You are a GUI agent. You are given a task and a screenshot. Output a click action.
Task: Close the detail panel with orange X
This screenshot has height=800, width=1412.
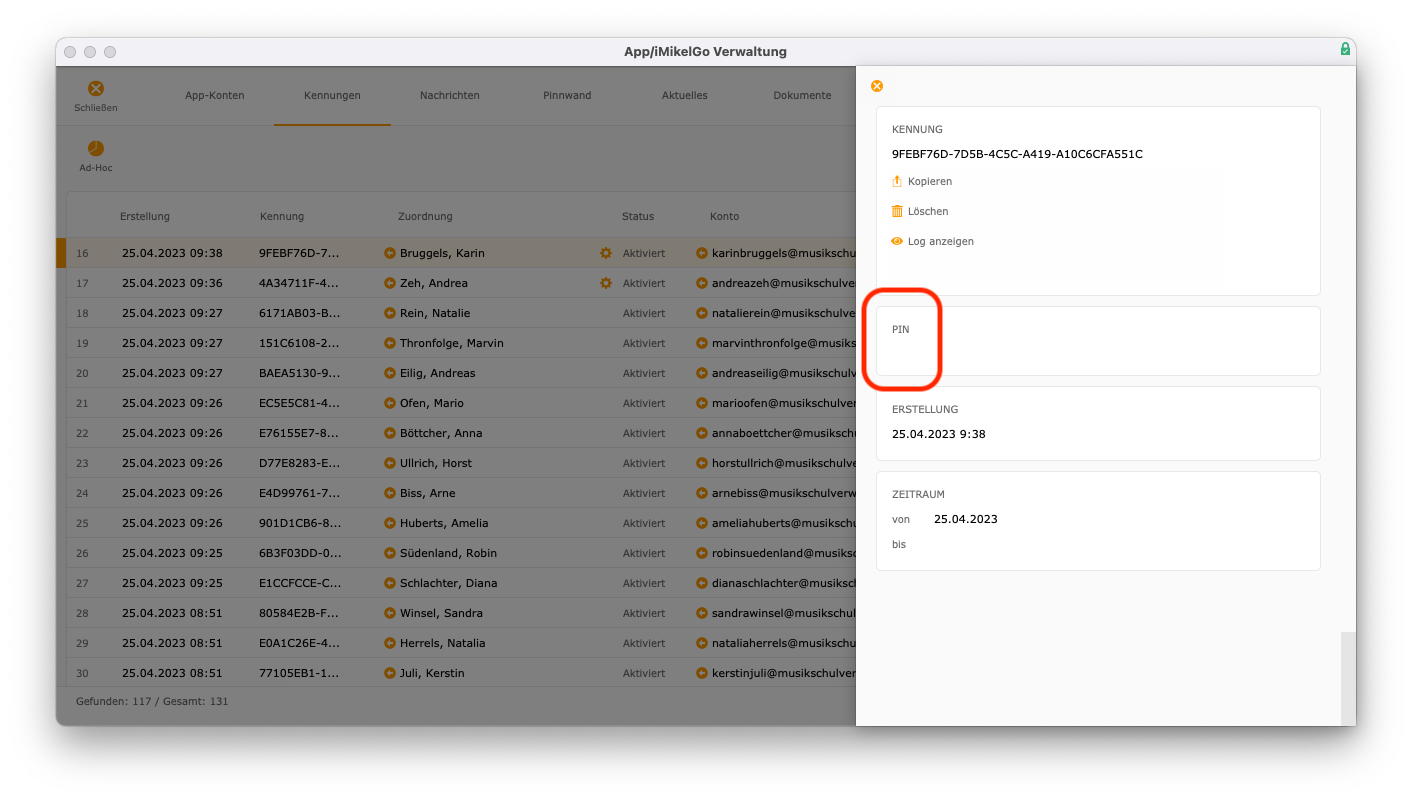pos(877,86)
